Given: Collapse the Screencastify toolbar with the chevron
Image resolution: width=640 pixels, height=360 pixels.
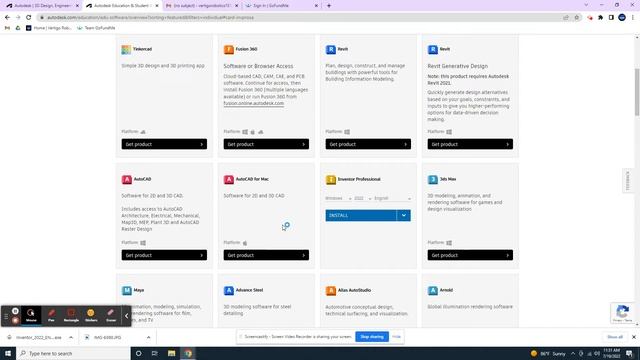Looking at the screenshot, I should click(127, 316).
